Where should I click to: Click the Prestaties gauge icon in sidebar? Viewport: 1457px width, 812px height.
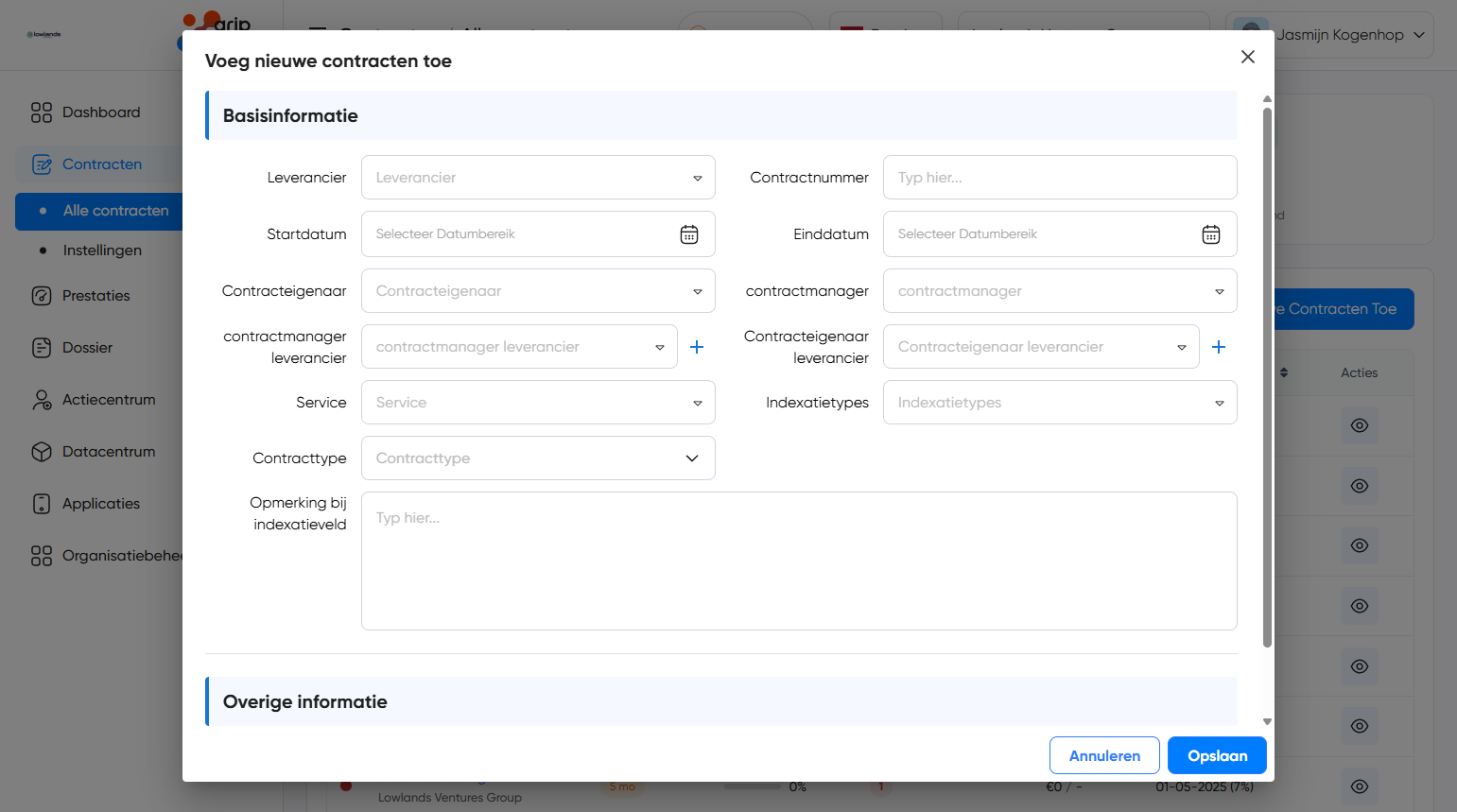click(41, 296)
